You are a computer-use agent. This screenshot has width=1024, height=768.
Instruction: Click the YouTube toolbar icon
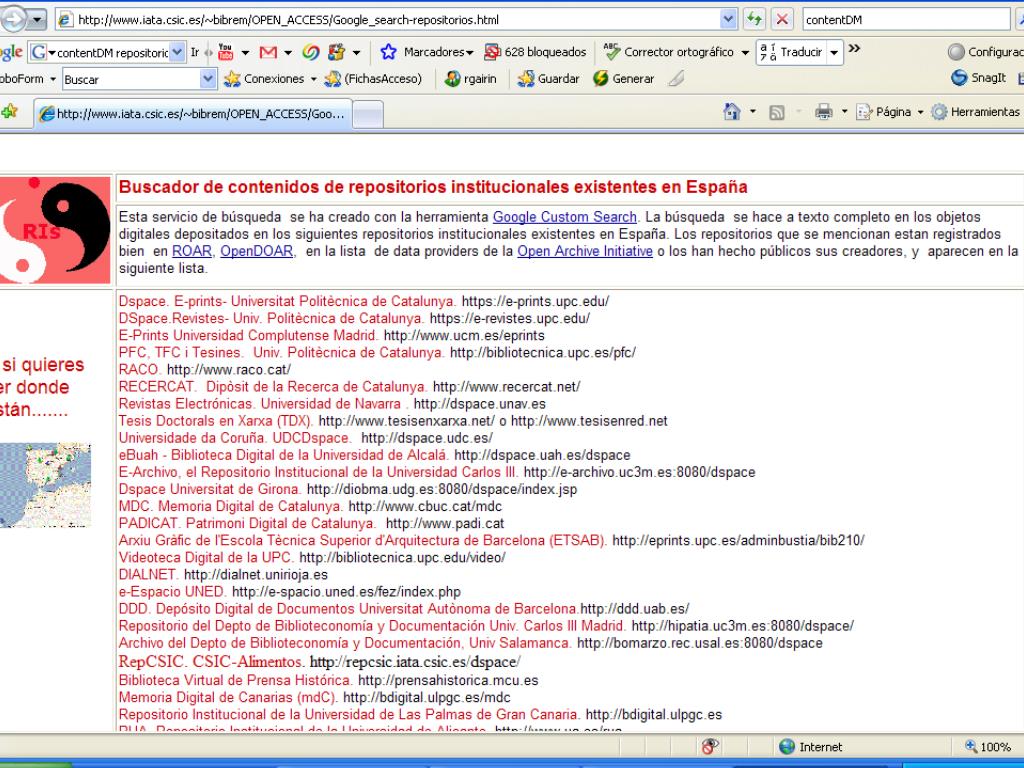225,52
